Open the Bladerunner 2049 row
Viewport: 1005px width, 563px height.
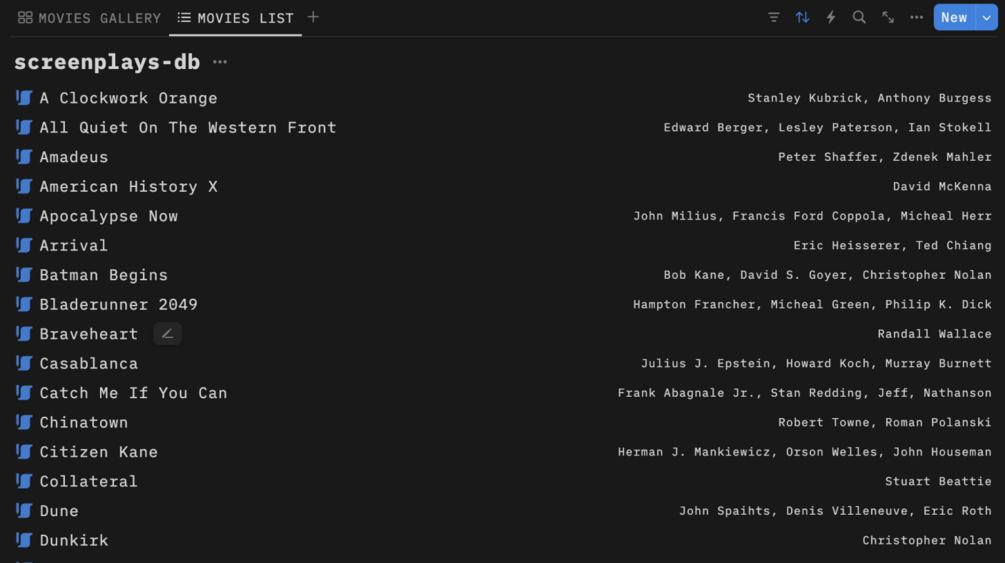pos(118,305)
